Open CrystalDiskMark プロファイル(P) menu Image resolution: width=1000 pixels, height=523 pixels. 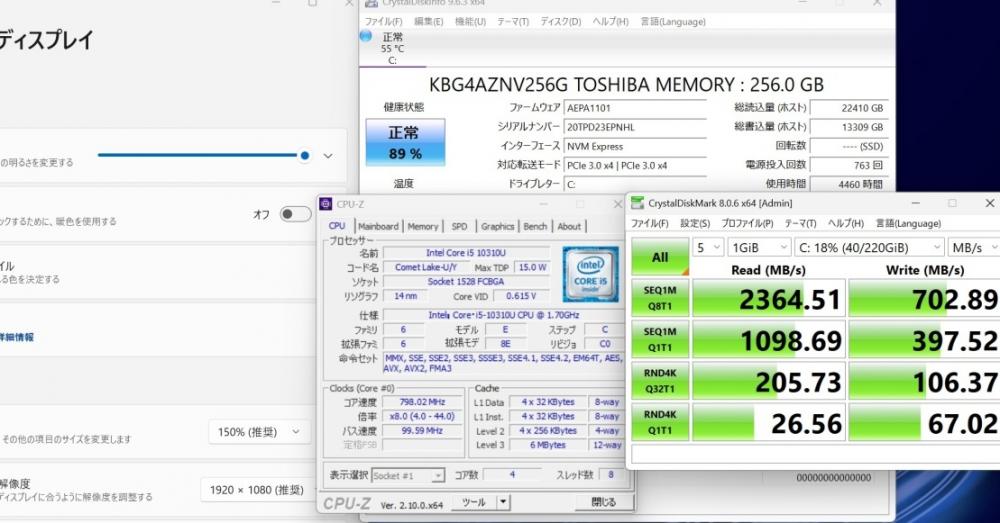point(747,223)
